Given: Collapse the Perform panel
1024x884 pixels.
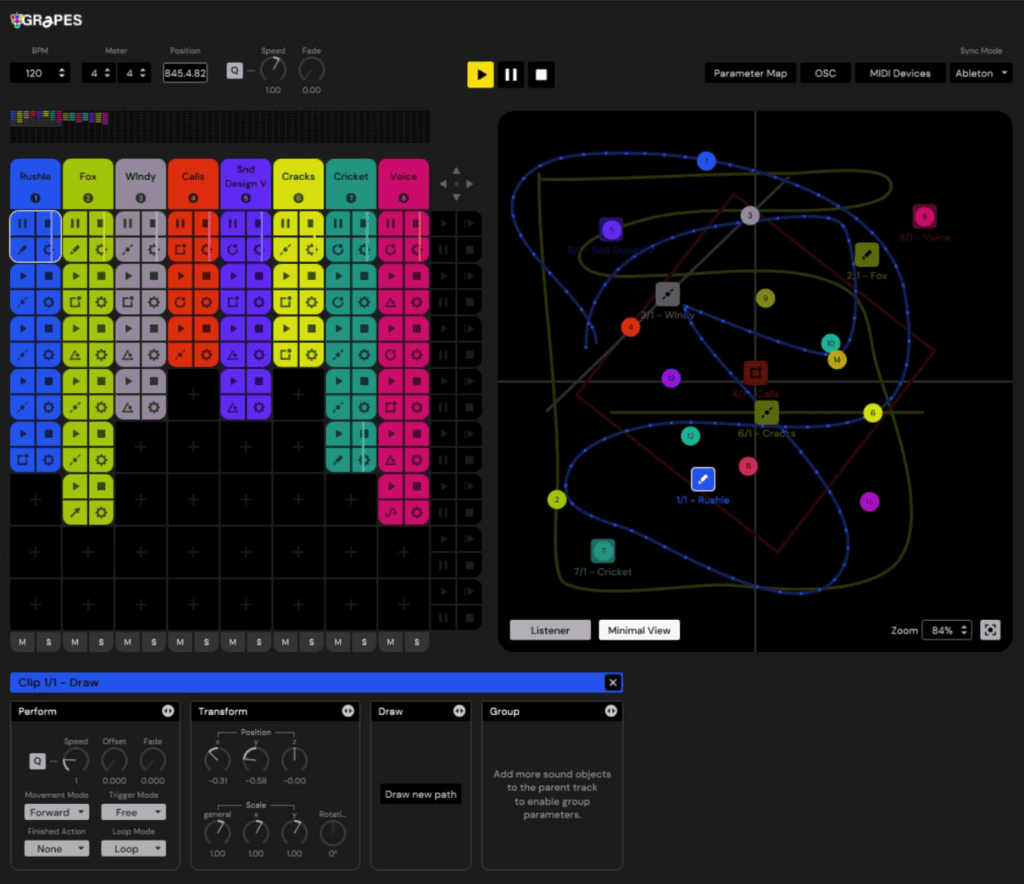Looking at the screenshot, I should pyautogui.click(x=168, y=711).
